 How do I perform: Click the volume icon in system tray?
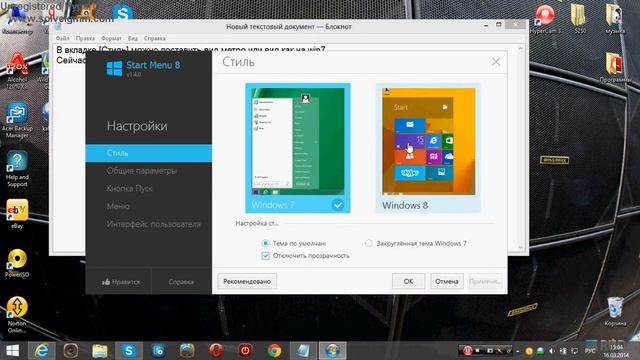(551, 351)
